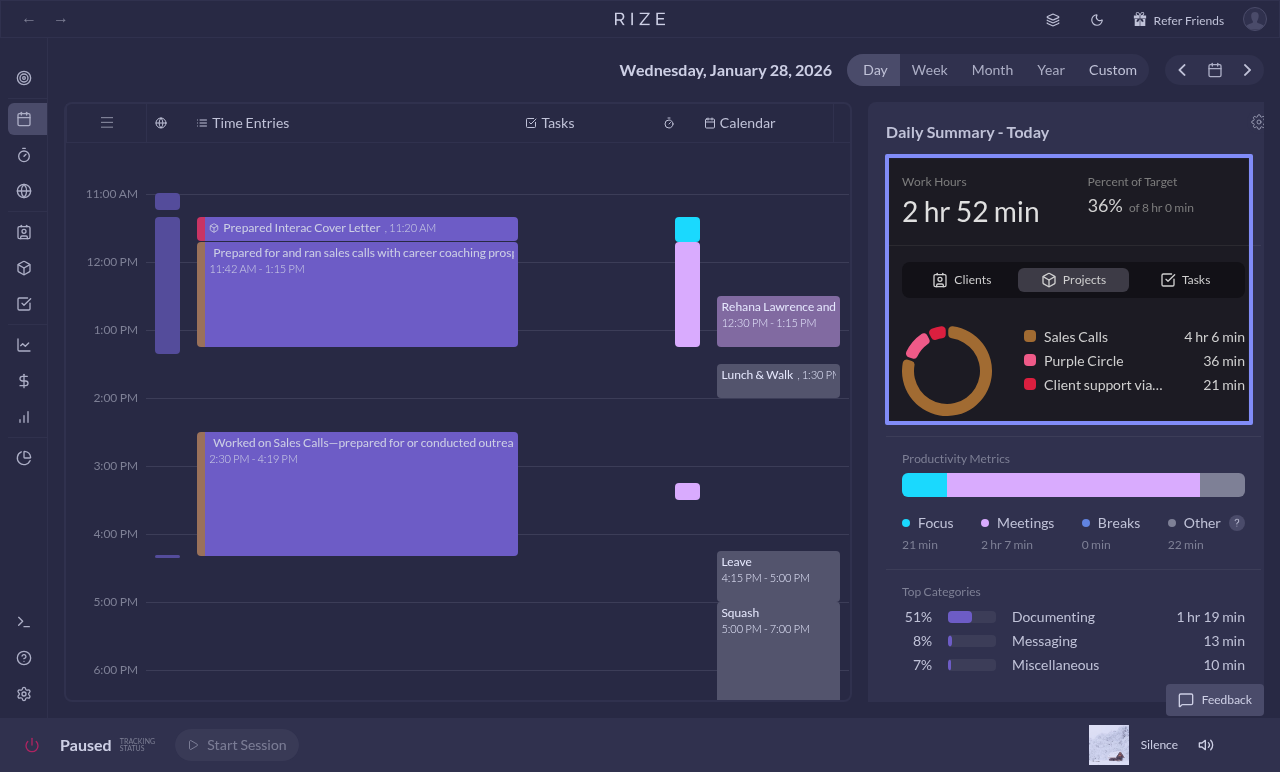
Task: Open the terminal command icon in sidebar
Action: tap(24, 622)
